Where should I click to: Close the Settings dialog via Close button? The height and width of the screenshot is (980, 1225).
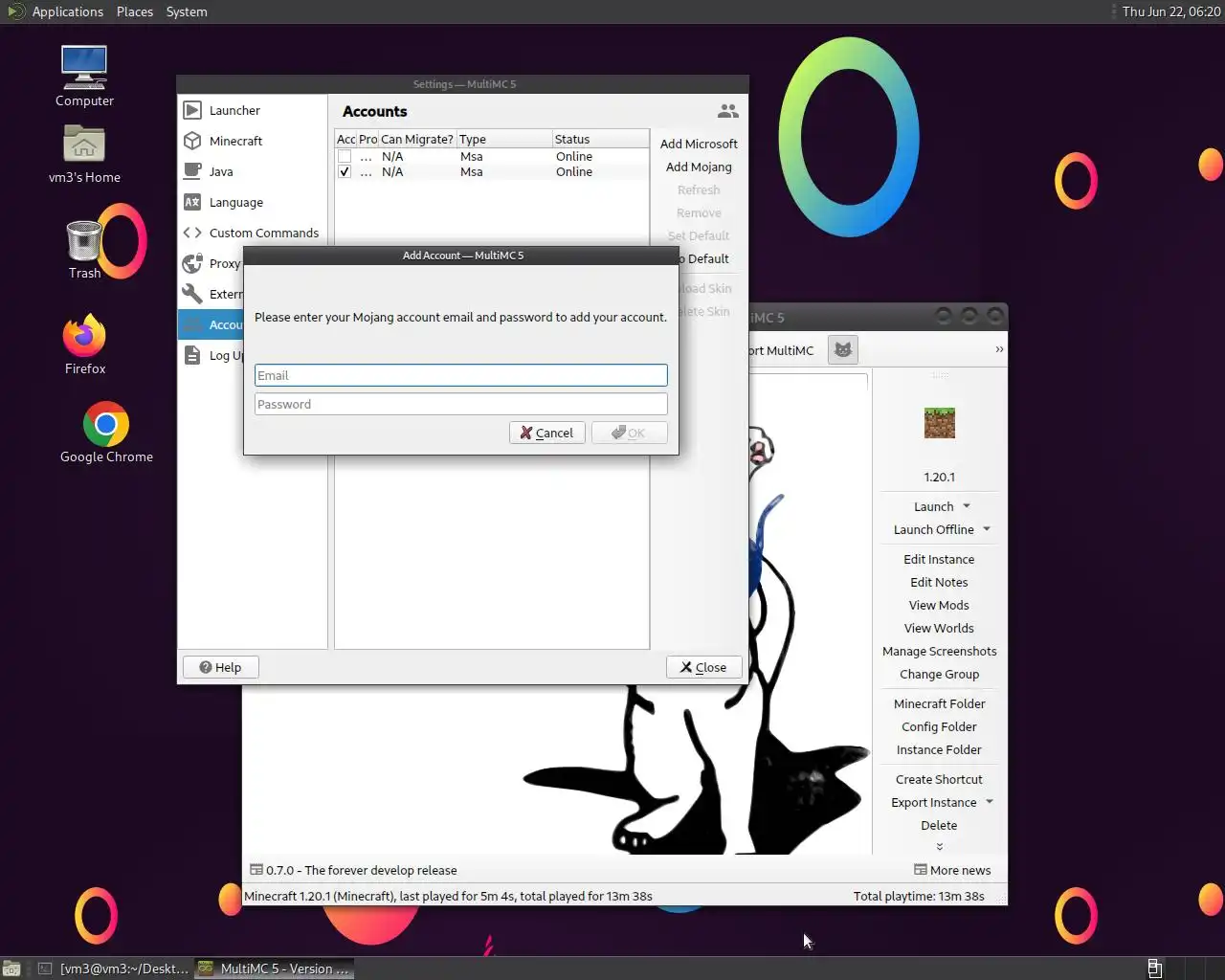[703, 667]
